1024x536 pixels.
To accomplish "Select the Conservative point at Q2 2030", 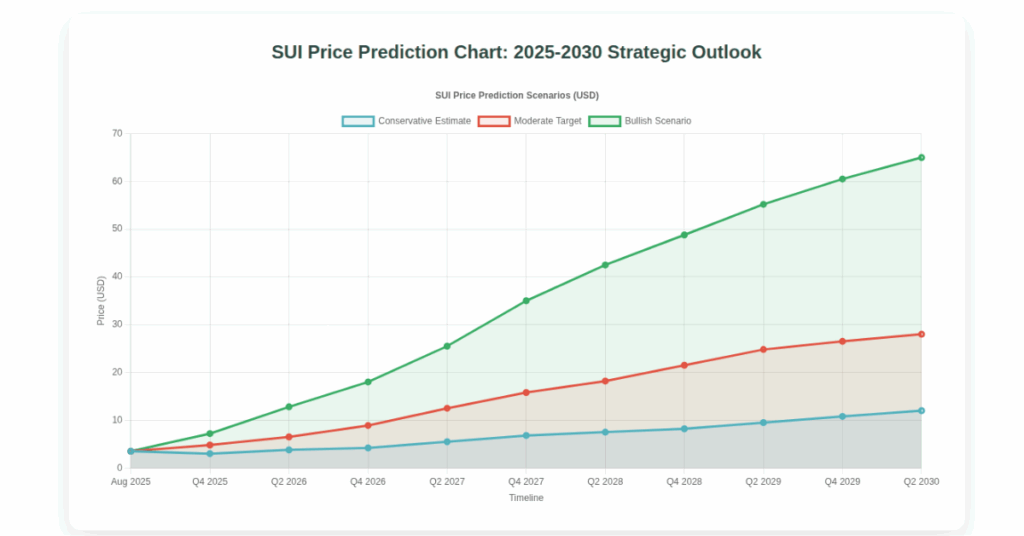I will point(921,411).
